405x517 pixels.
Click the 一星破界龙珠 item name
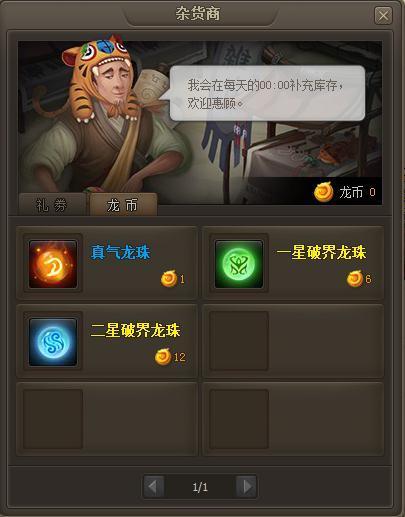pos(321,252)
